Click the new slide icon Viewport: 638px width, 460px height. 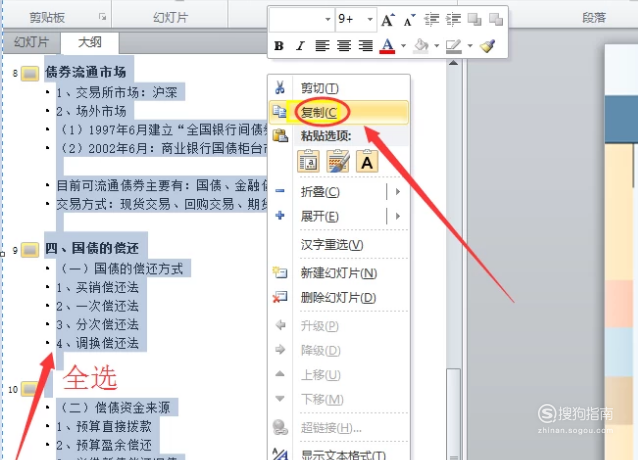[x=280, y=272]
